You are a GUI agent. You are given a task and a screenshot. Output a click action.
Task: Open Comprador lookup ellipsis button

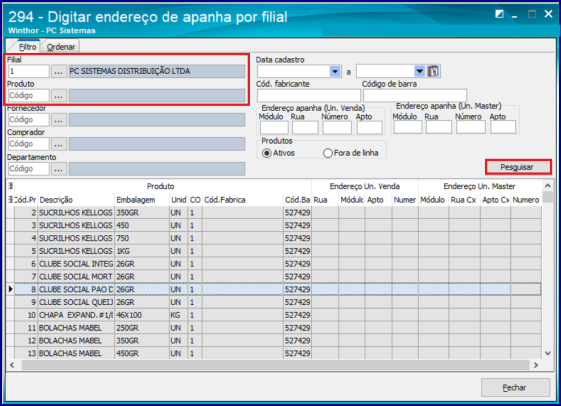coord(59,144)
